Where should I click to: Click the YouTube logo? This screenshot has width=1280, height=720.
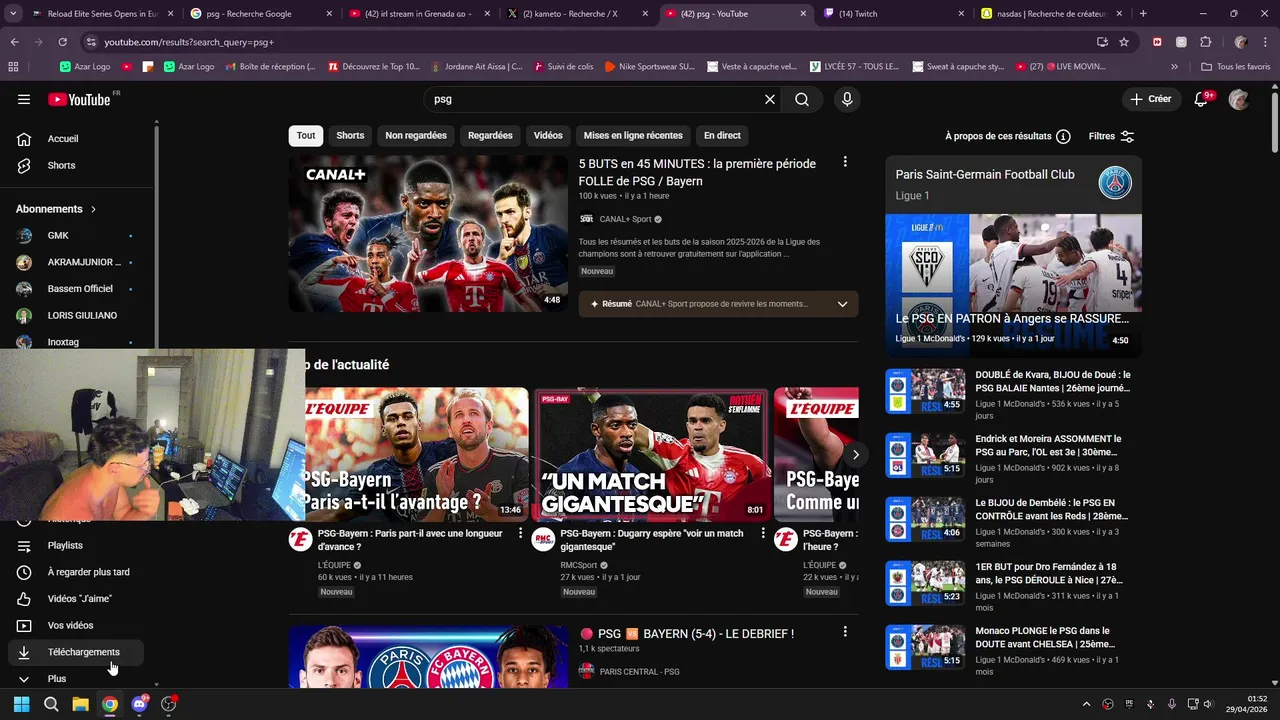(x=80, y=99)
